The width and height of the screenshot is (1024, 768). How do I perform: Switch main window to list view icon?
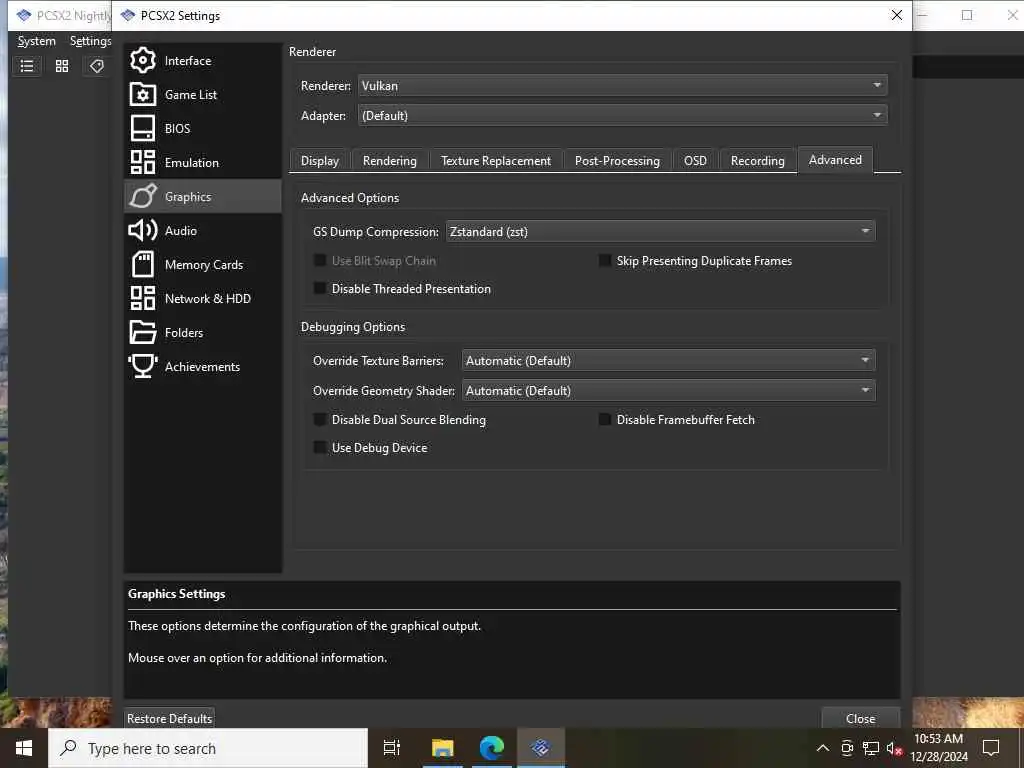(27, 66)
